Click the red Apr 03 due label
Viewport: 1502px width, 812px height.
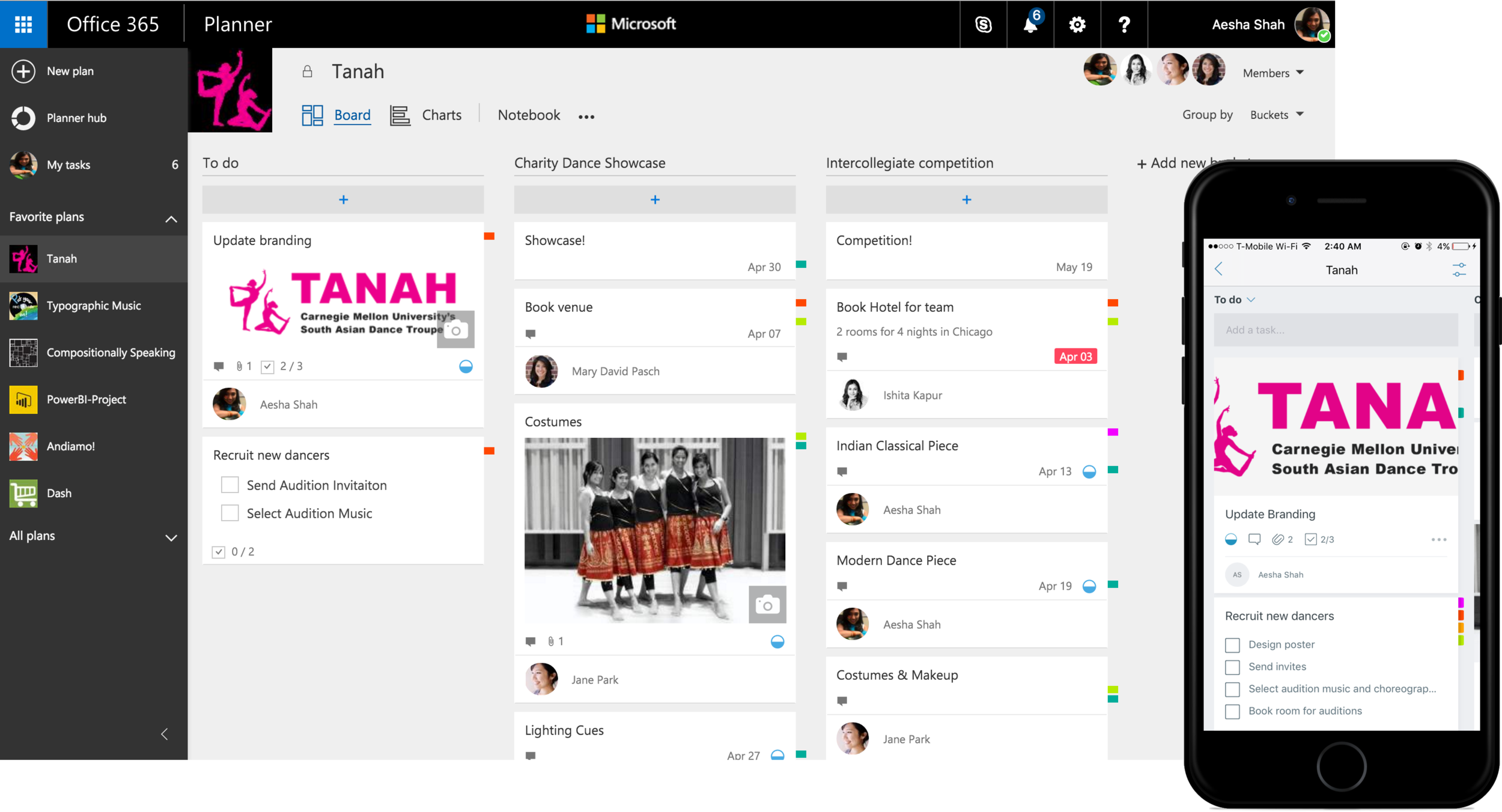click(x=1075, y=356)
